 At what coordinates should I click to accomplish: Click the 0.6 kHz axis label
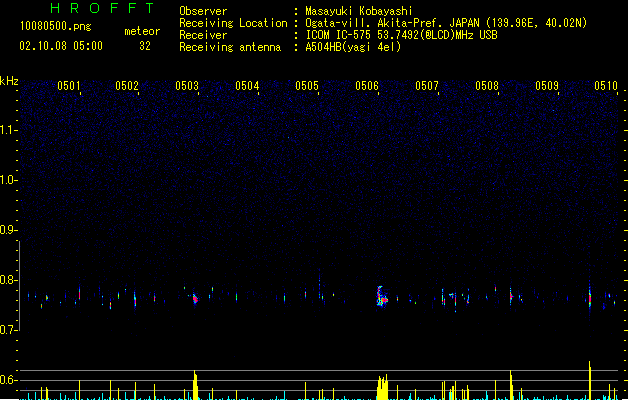(x=8, y=380)
